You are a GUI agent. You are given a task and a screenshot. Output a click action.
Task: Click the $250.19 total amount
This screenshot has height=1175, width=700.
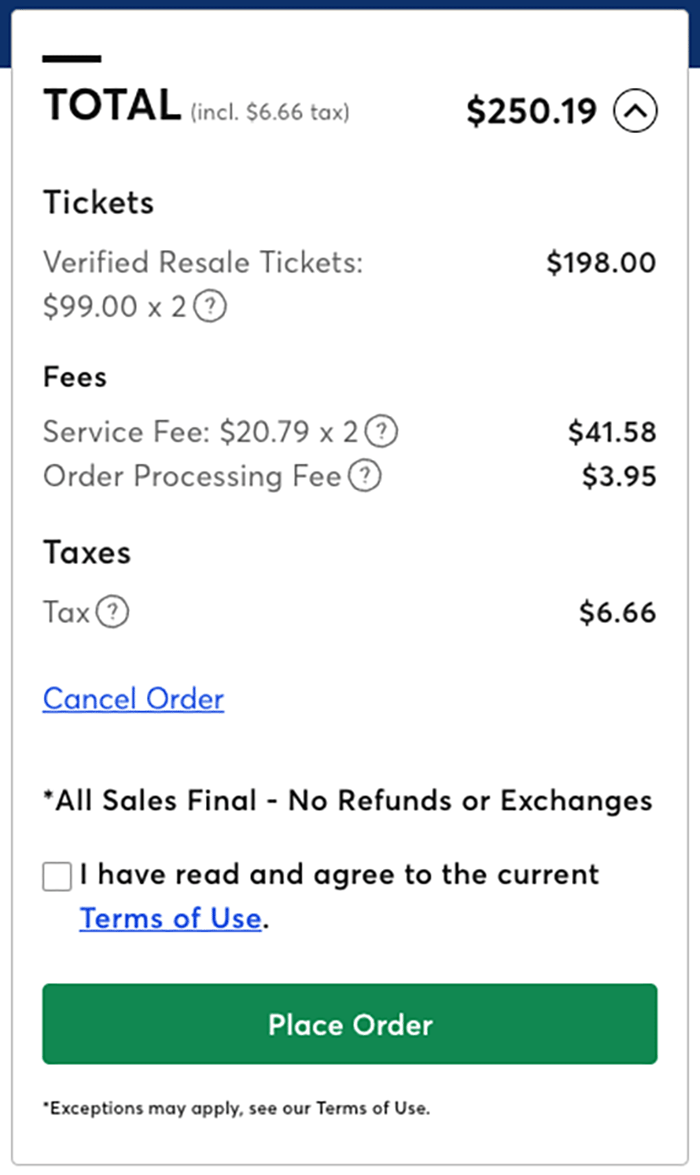point(531,111)
